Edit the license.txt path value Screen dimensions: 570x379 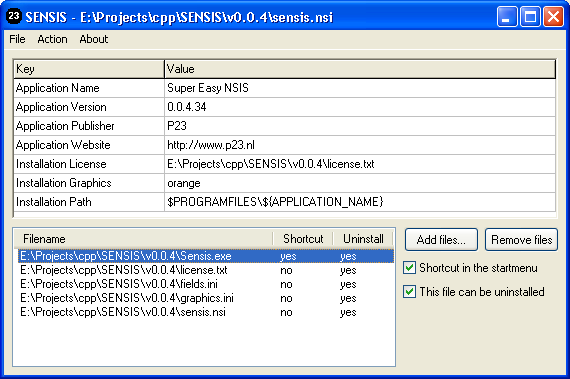pos(360,164)
